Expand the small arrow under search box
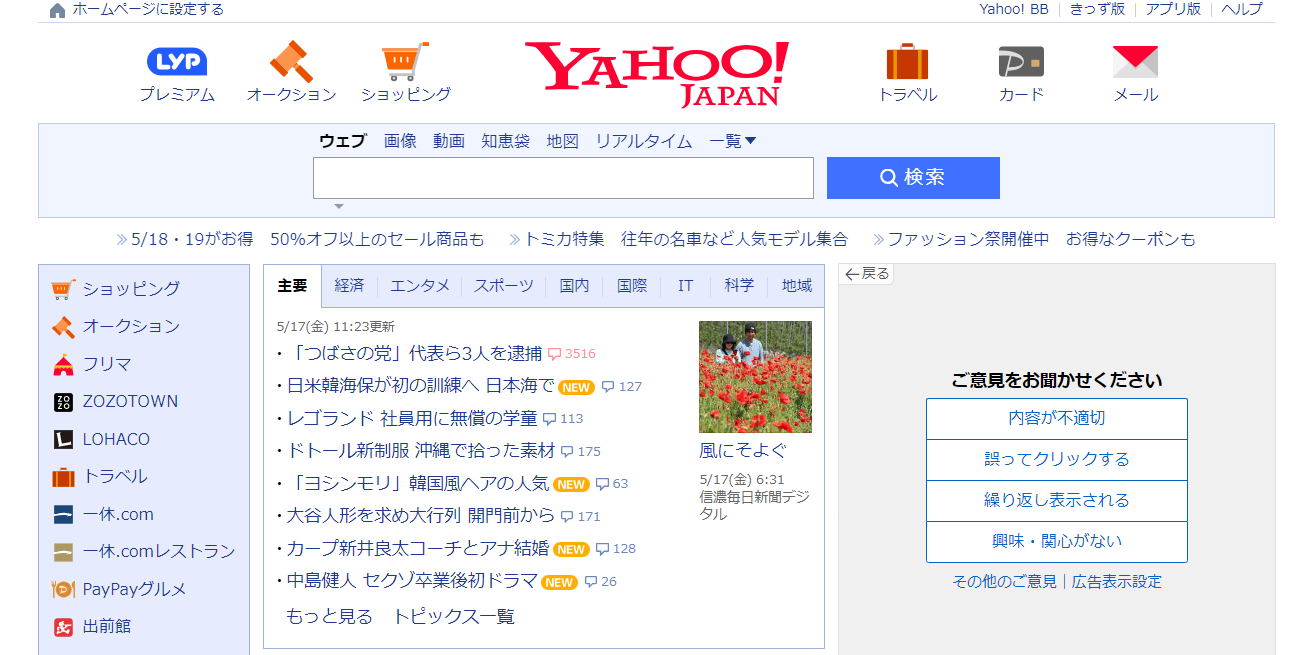1302x655 pixels. (x=339, y=206)
